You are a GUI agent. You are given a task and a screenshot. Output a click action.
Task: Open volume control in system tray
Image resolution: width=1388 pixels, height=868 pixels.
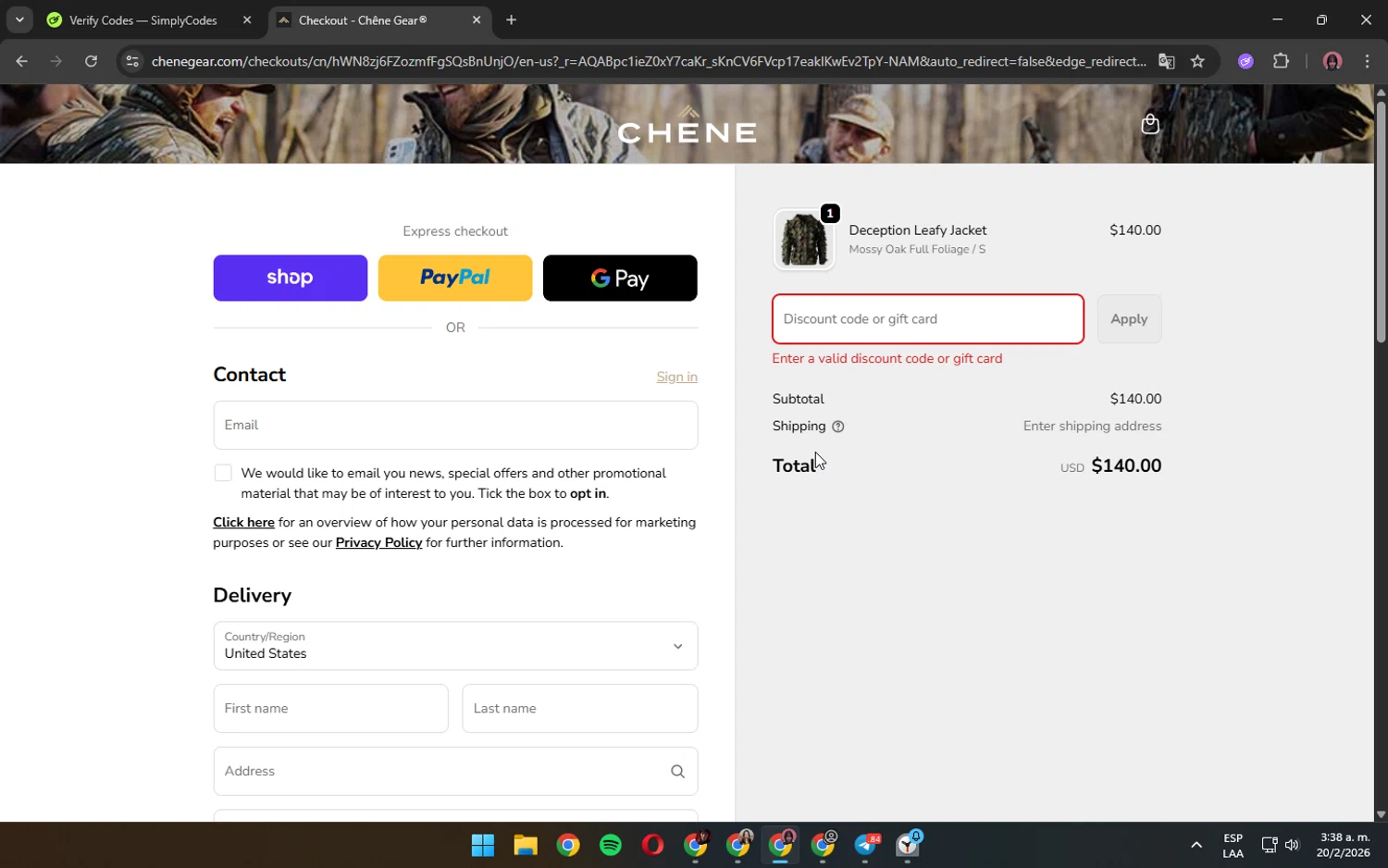pos(1292,845)
